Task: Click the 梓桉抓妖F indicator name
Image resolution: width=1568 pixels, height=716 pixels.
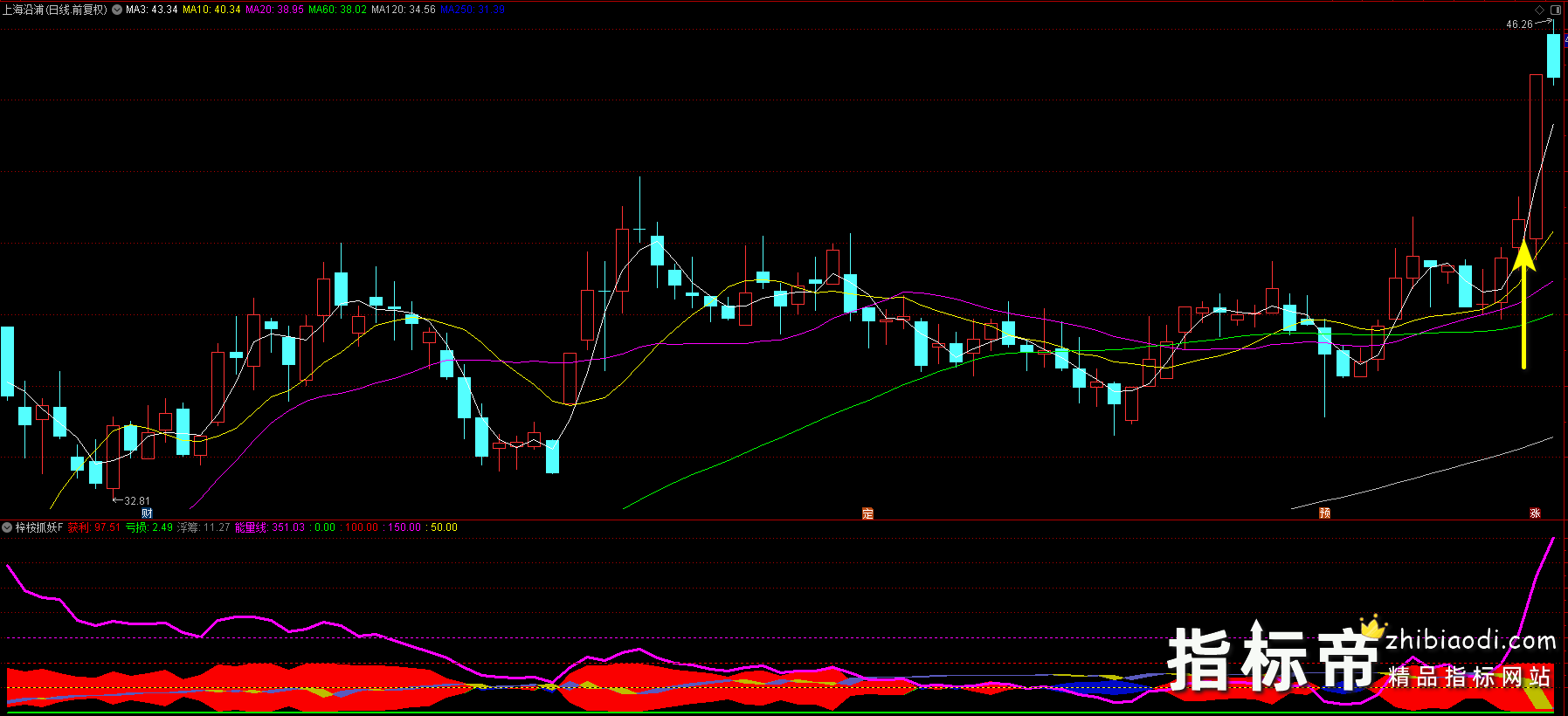Action: click(39, 527)
